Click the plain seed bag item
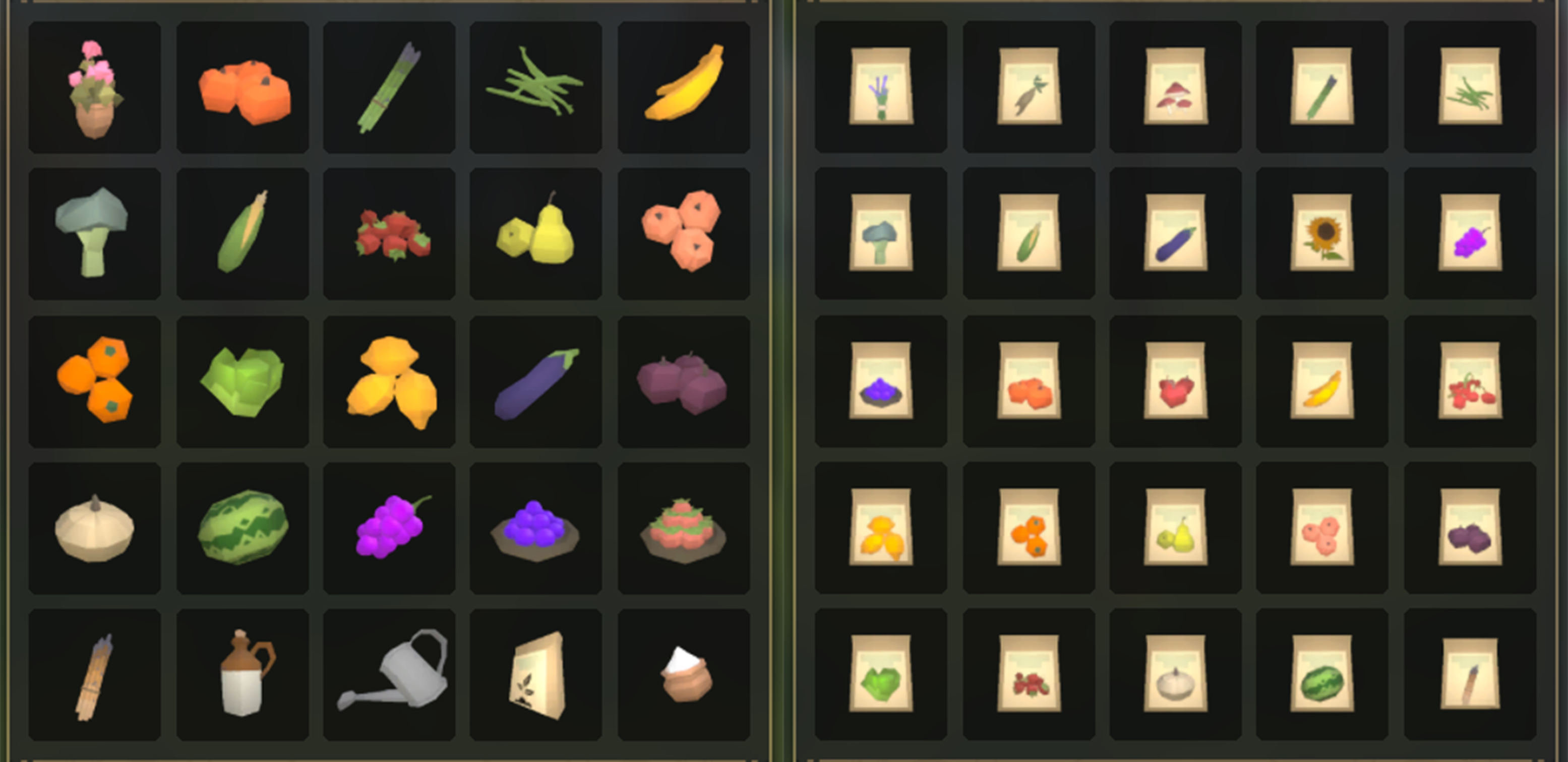The width and height of the screenshot is (1568, 762). pos(535,674)
